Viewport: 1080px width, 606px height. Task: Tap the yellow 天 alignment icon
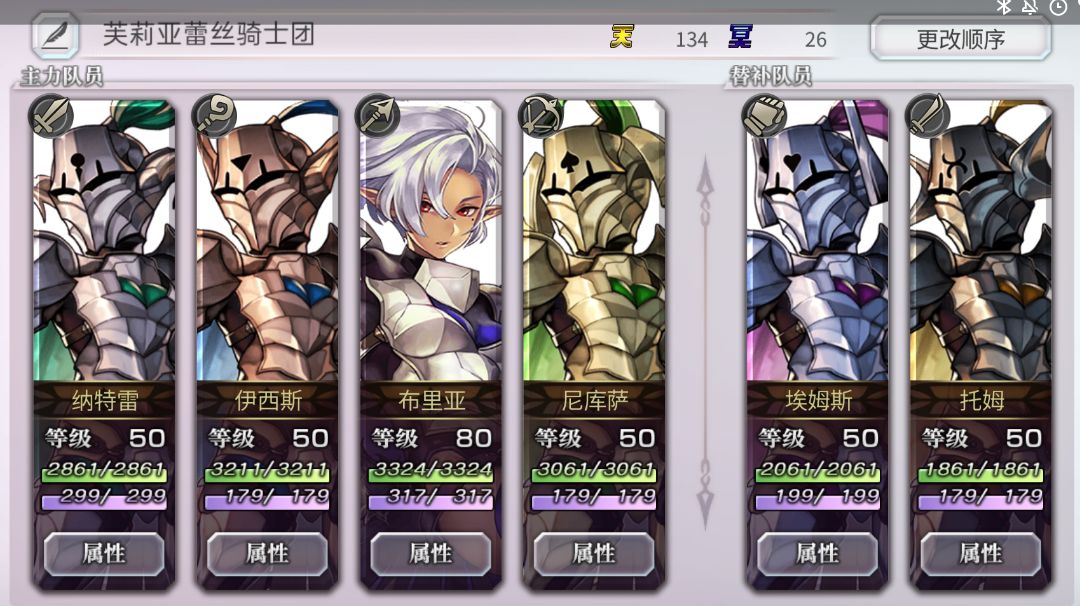coord(622,36)
